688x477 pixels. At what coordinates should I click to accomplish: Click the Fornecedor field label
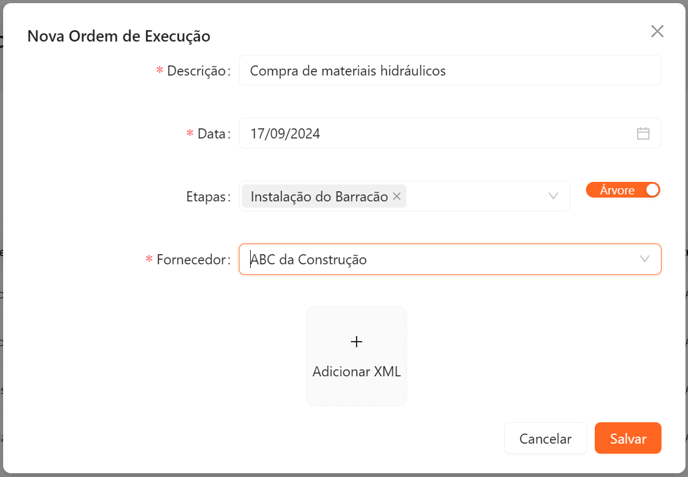(194, 259)
